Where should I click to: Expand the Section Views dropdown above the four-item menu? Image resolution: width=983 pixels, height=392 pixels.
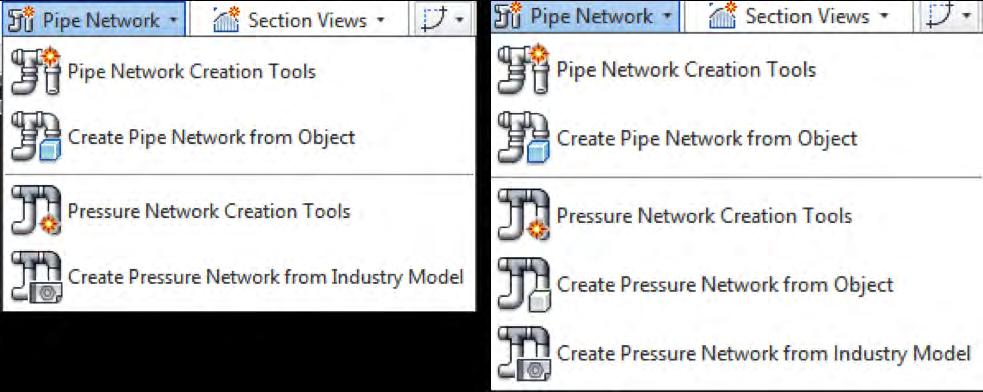point(299,19)
